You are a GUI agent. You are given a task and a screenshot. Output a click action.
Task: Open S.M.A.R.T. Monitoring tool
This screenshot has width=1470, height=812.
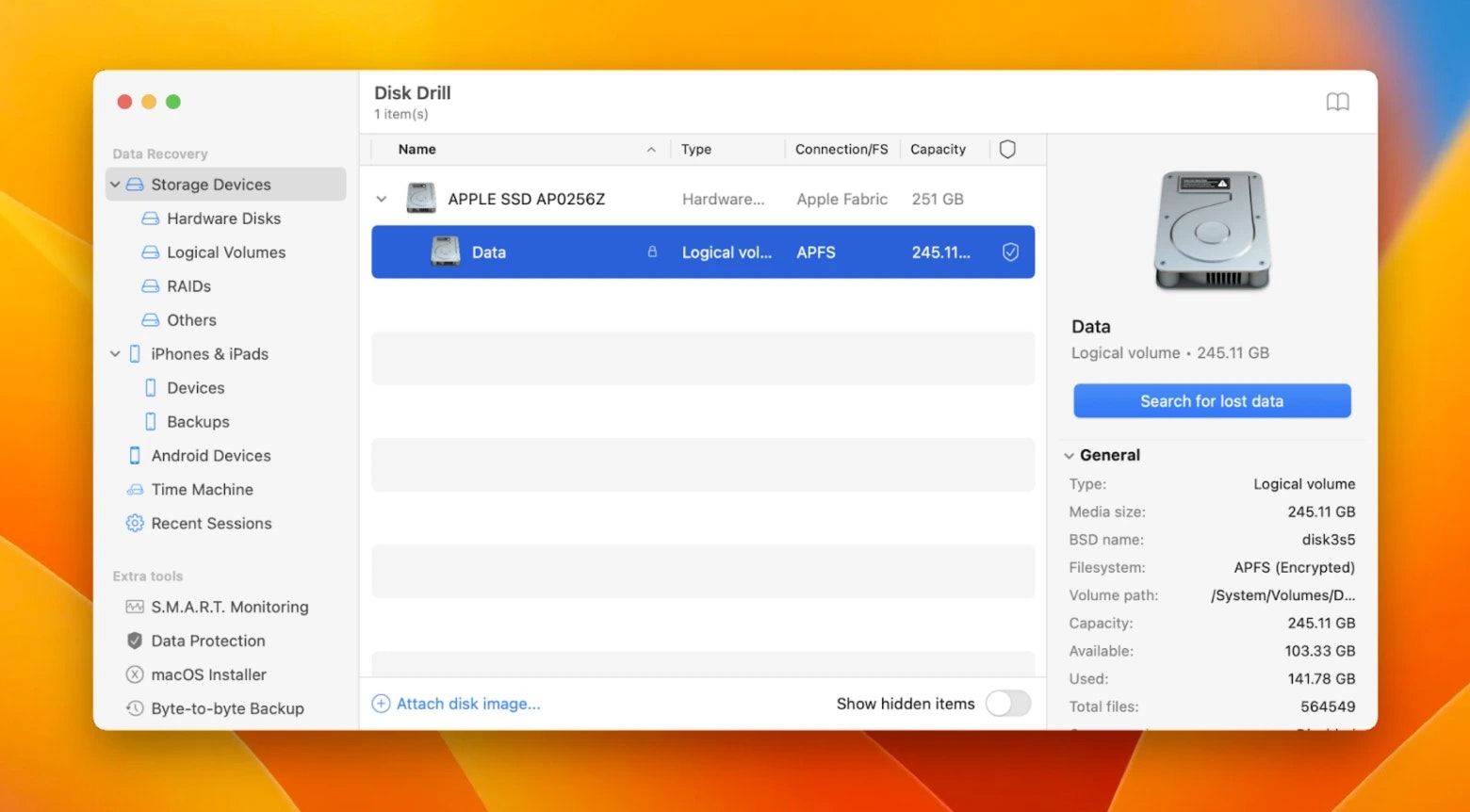[230, 608]
